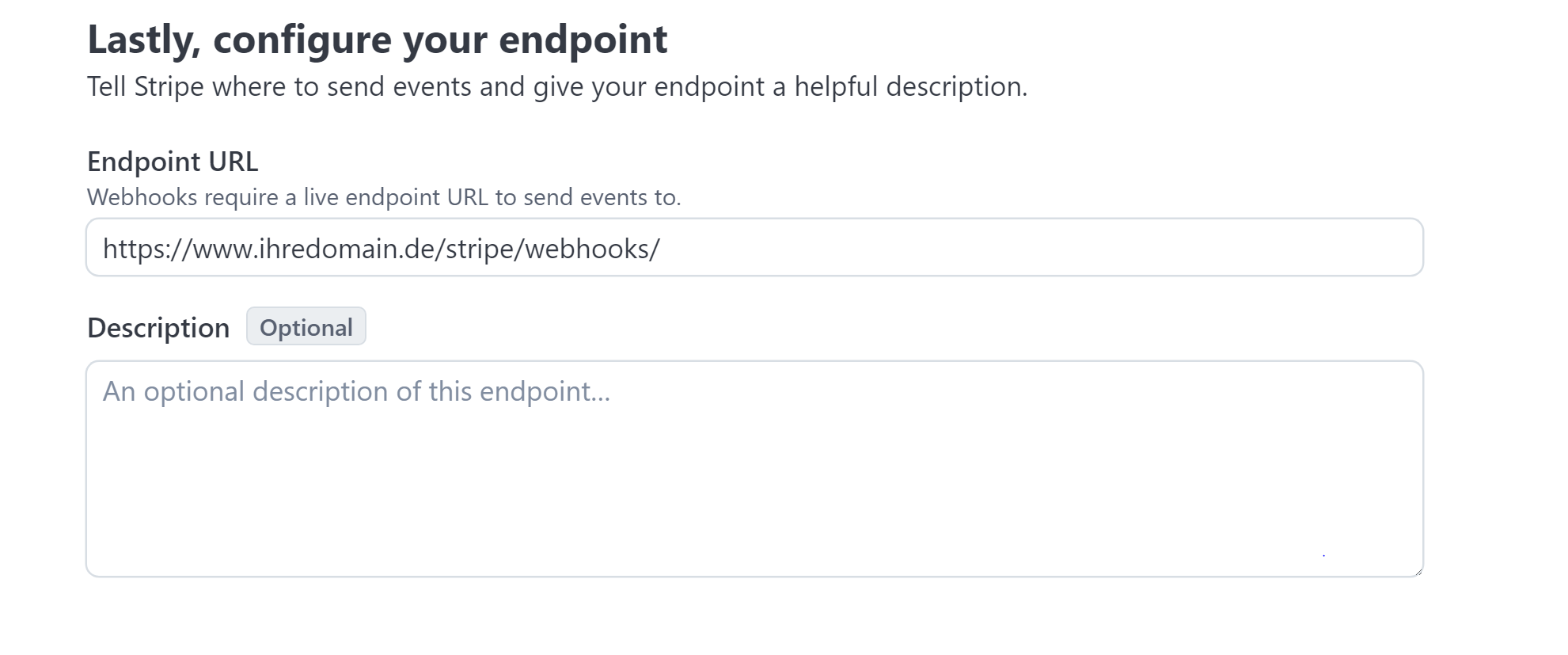Viewport: 1568px width, 655px height.
Task: Click the "Optional" badge beside Description
Action: (306, 327)
